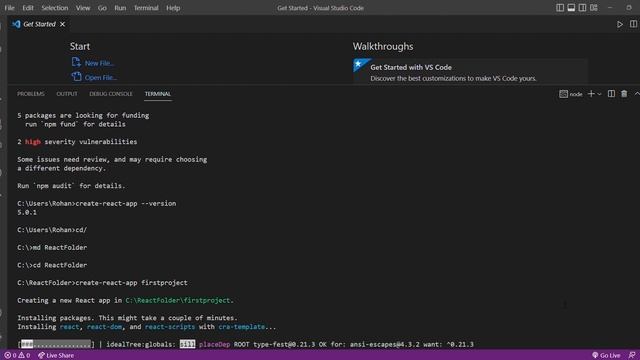Open the Selection menu
The width and height of the screenshot is (640, 360).
pos(55,8)
